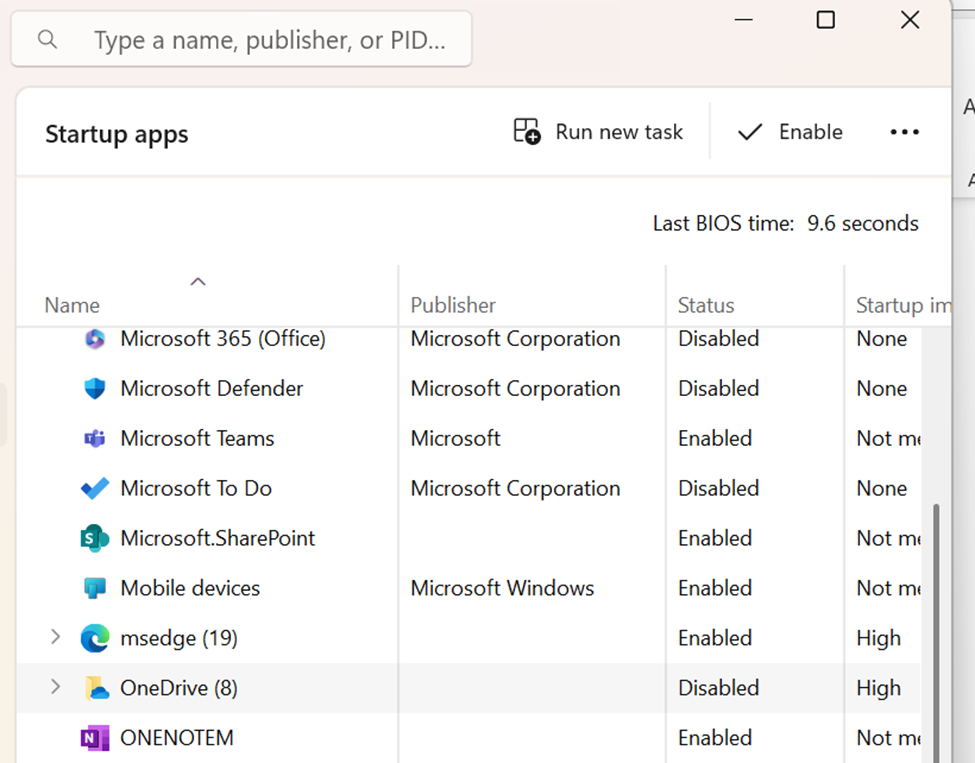
Task: Click Disabled status of Microsoft 365 (Office)
Action: point(719,339)
